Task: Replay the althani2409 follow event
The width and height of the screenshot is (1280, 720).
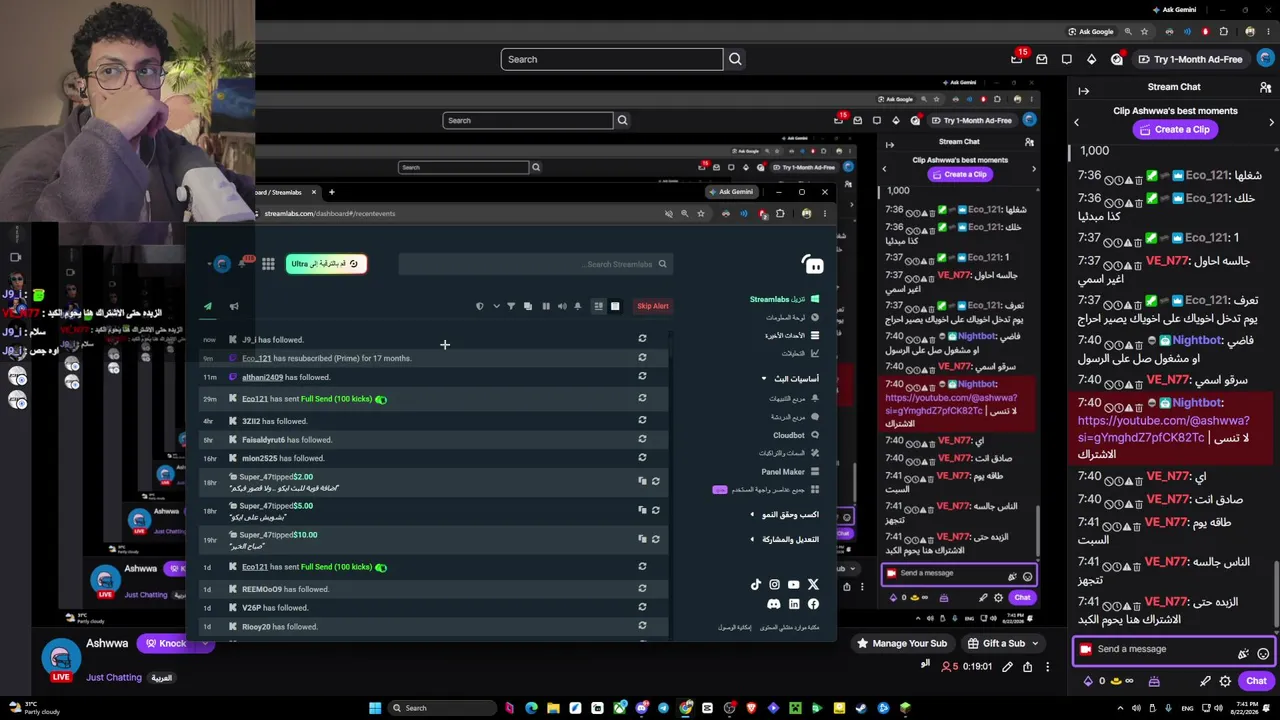Action: tap(642, 377)
